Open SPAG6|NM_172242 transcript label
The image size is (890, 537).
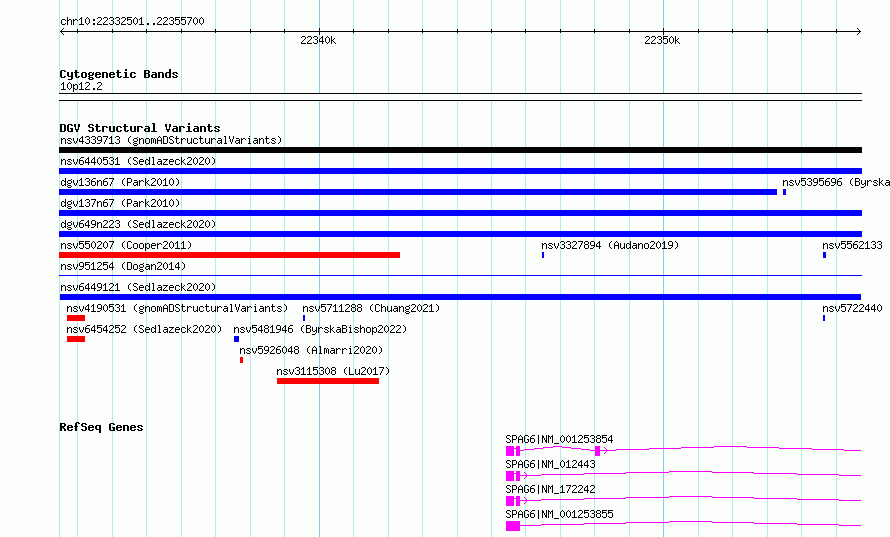550,489
